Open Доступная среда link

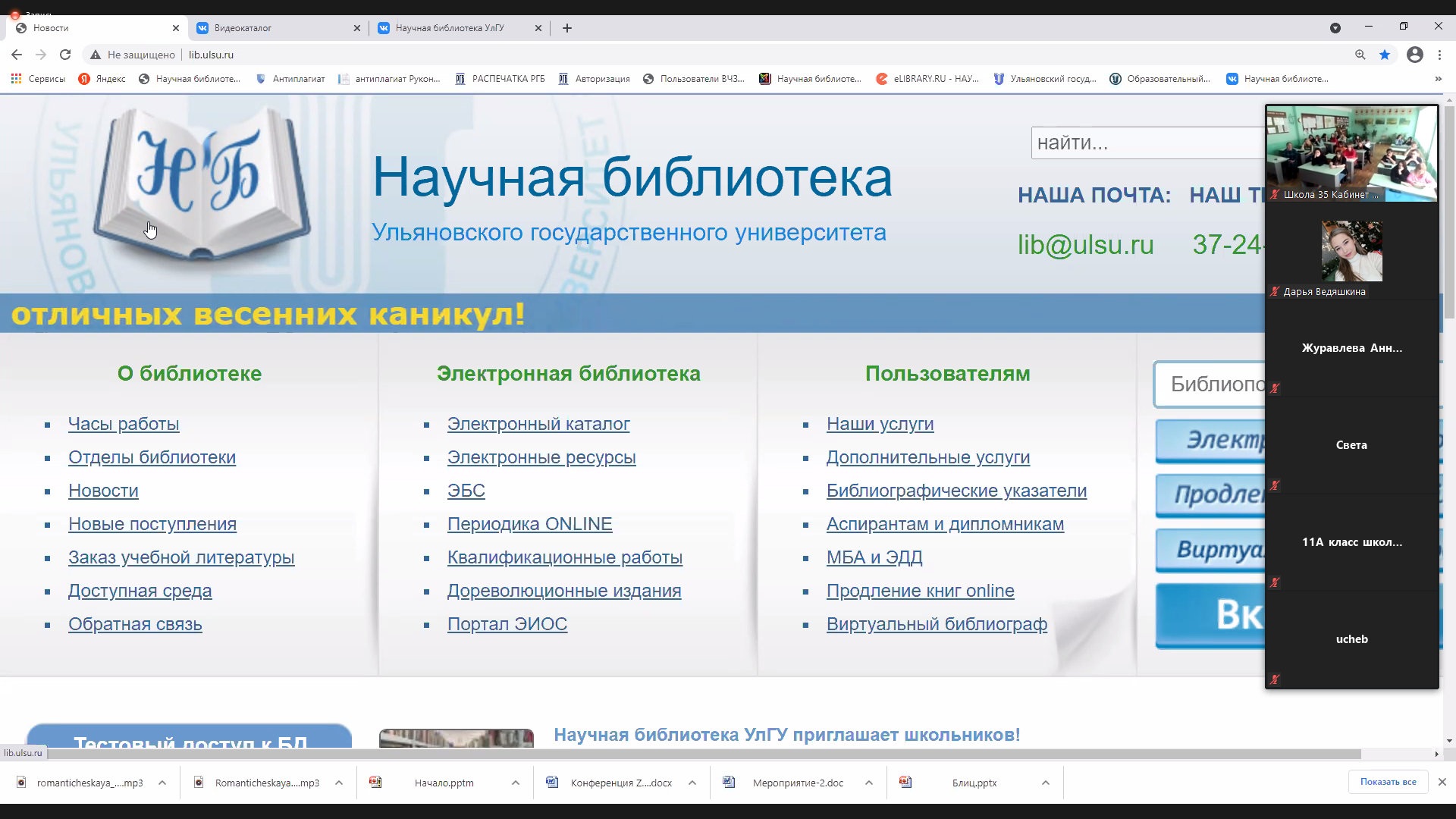click(x=140, y=591)
